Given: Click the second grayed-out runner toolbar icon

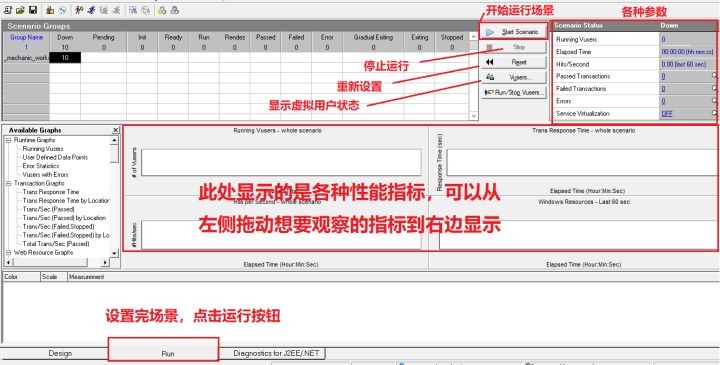Looking at the screenshot, I should 116,10.
